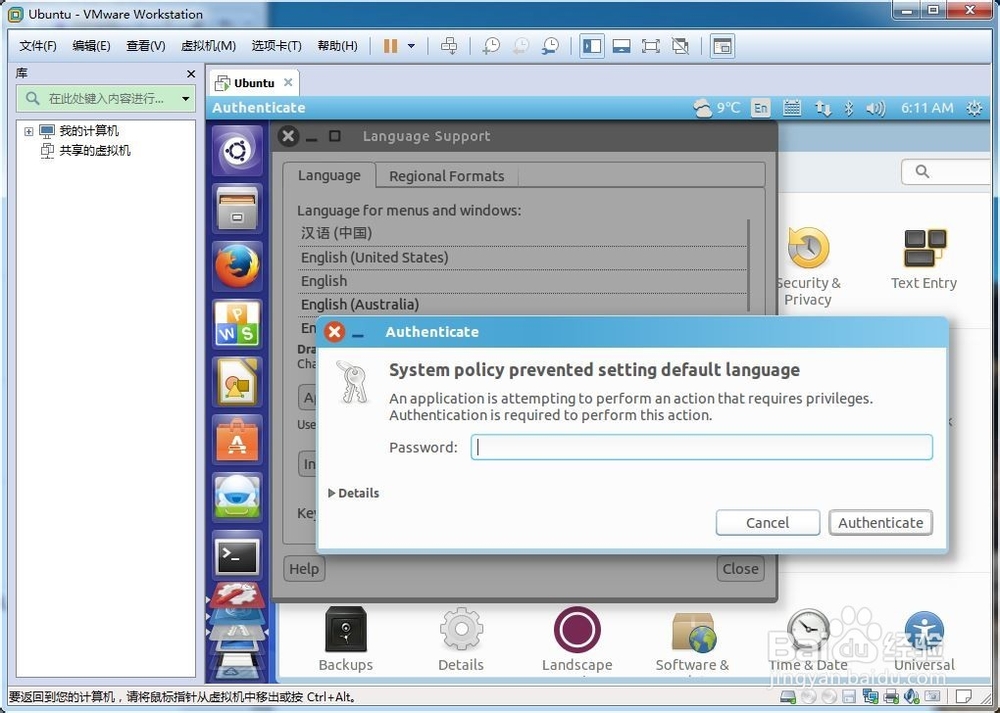Screen dimensions: 1000x713
Task: Click the Language tab in Language Support
Action: point(329,175)
